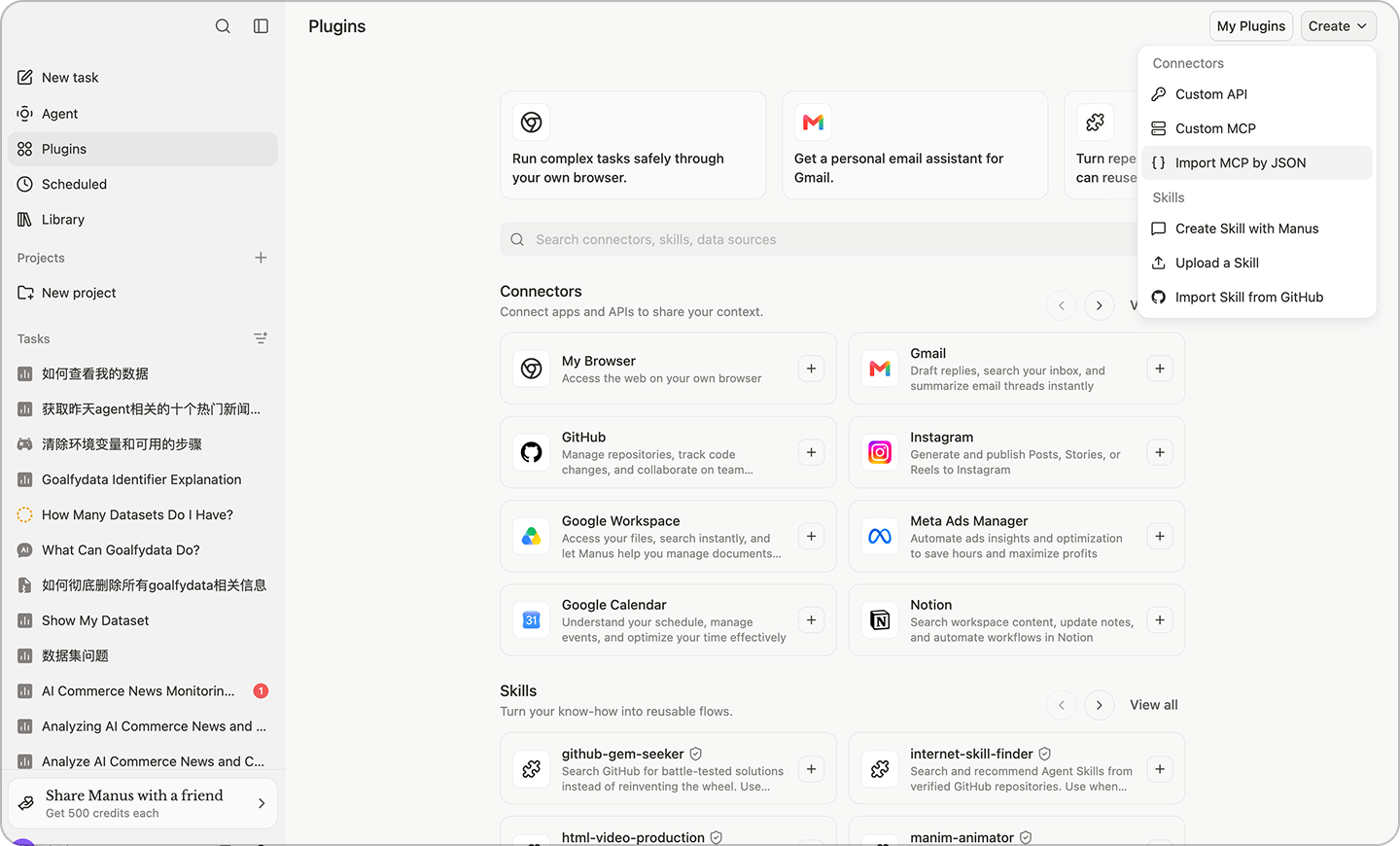Image resolution: width=1400 pixels, height=846 pixels.
Task: Select Import Skill from GitHub
Action: pos(1257,298)
